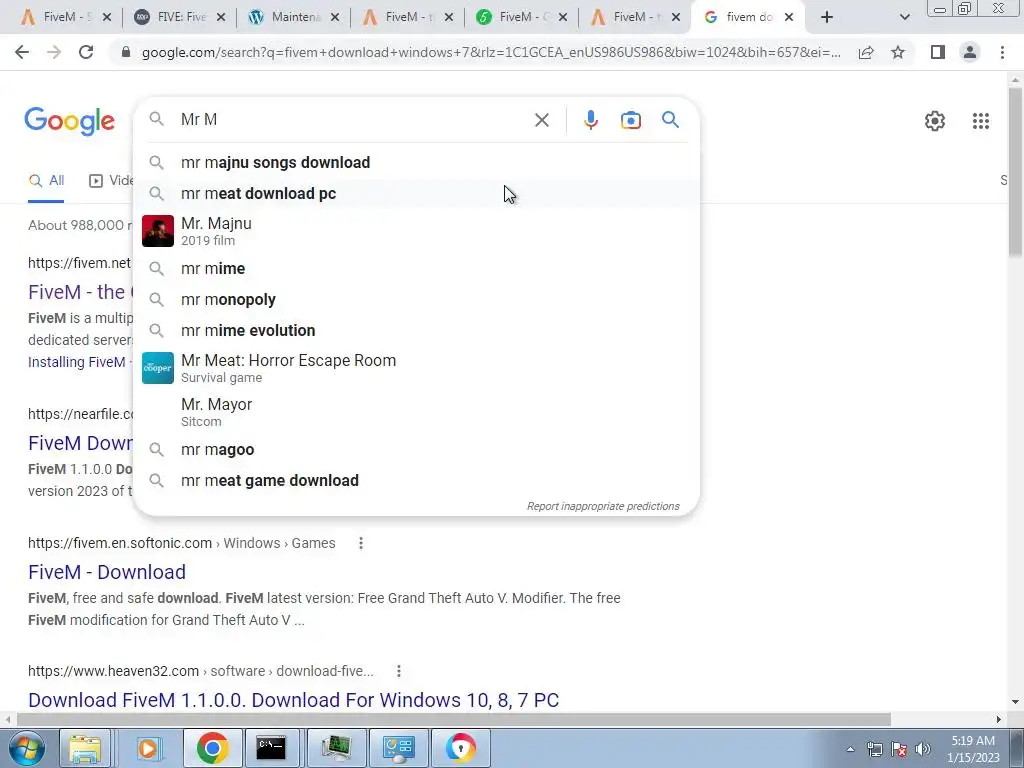Click the Mr. Majnu film thumbnail
Viewport: 1024px width, 768px height.
(158, 231)
